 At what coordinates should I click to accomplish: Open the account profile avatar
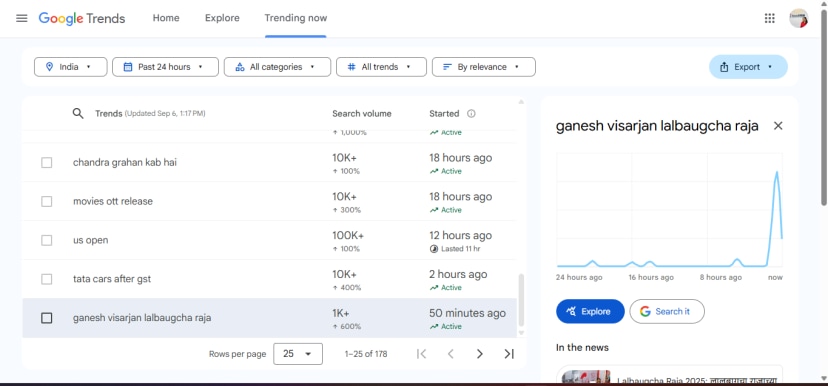[x=798, y=18]
